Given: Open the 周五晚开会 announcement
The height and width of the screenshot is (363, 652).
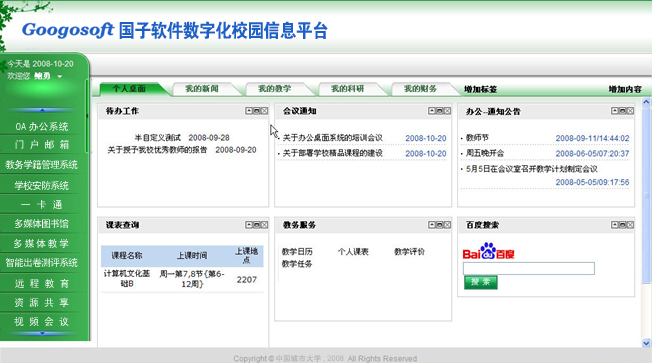Looking at the screenshot, I should (x=485, y=153).
